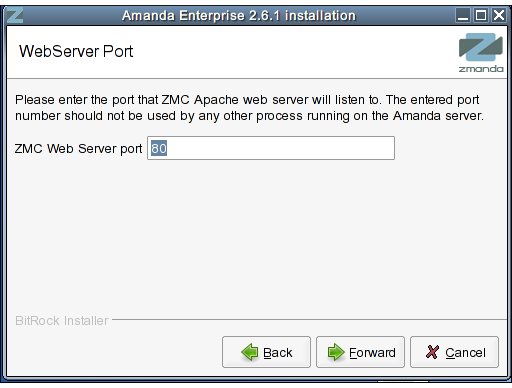Click the 'ZMC Web Server port' label
This screenshot has height=388, width=512.
pyautogui.click(x=78, y=149)
